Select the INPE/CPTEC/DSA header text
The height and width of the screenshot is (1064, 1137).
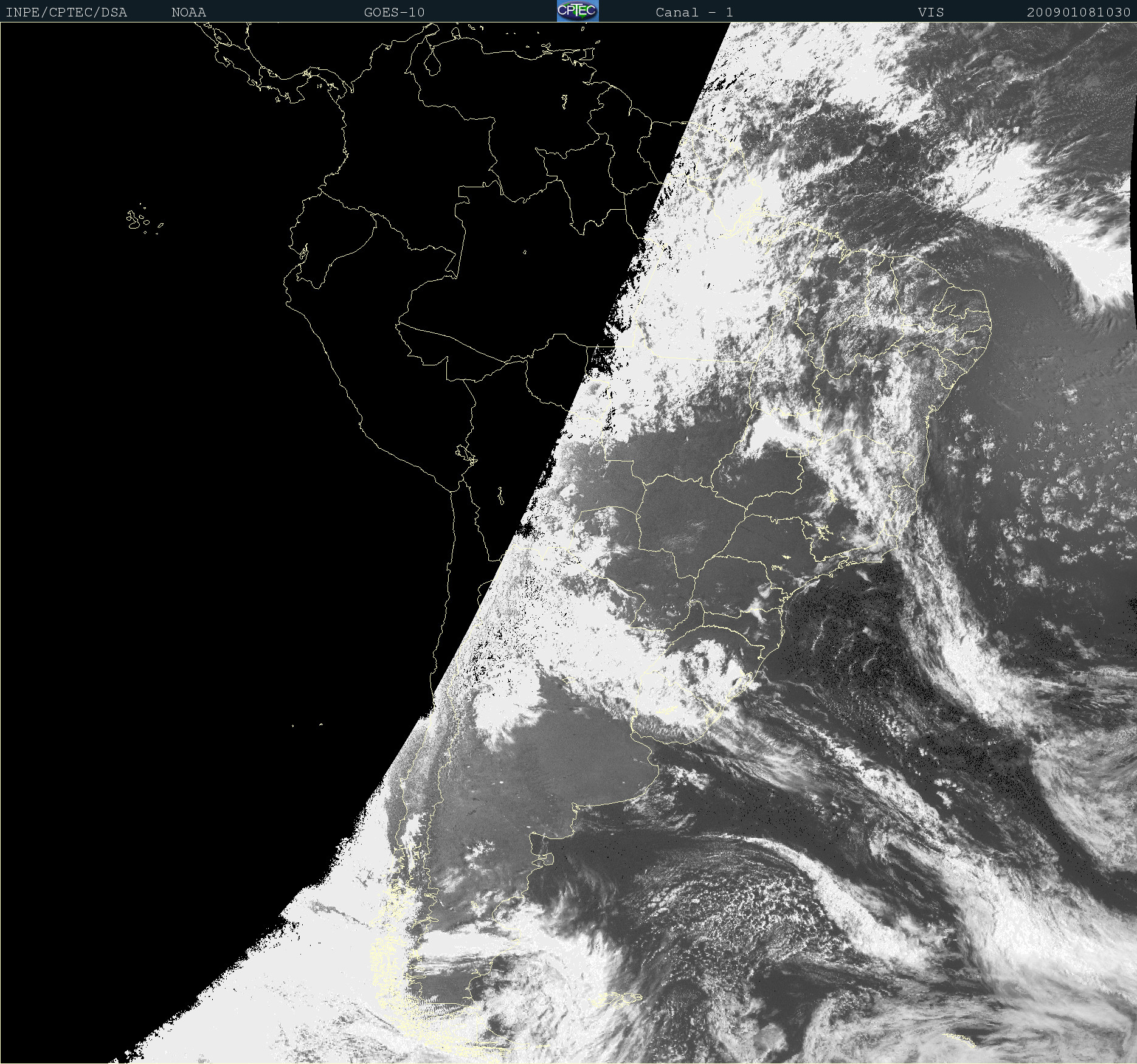(66, 12)
